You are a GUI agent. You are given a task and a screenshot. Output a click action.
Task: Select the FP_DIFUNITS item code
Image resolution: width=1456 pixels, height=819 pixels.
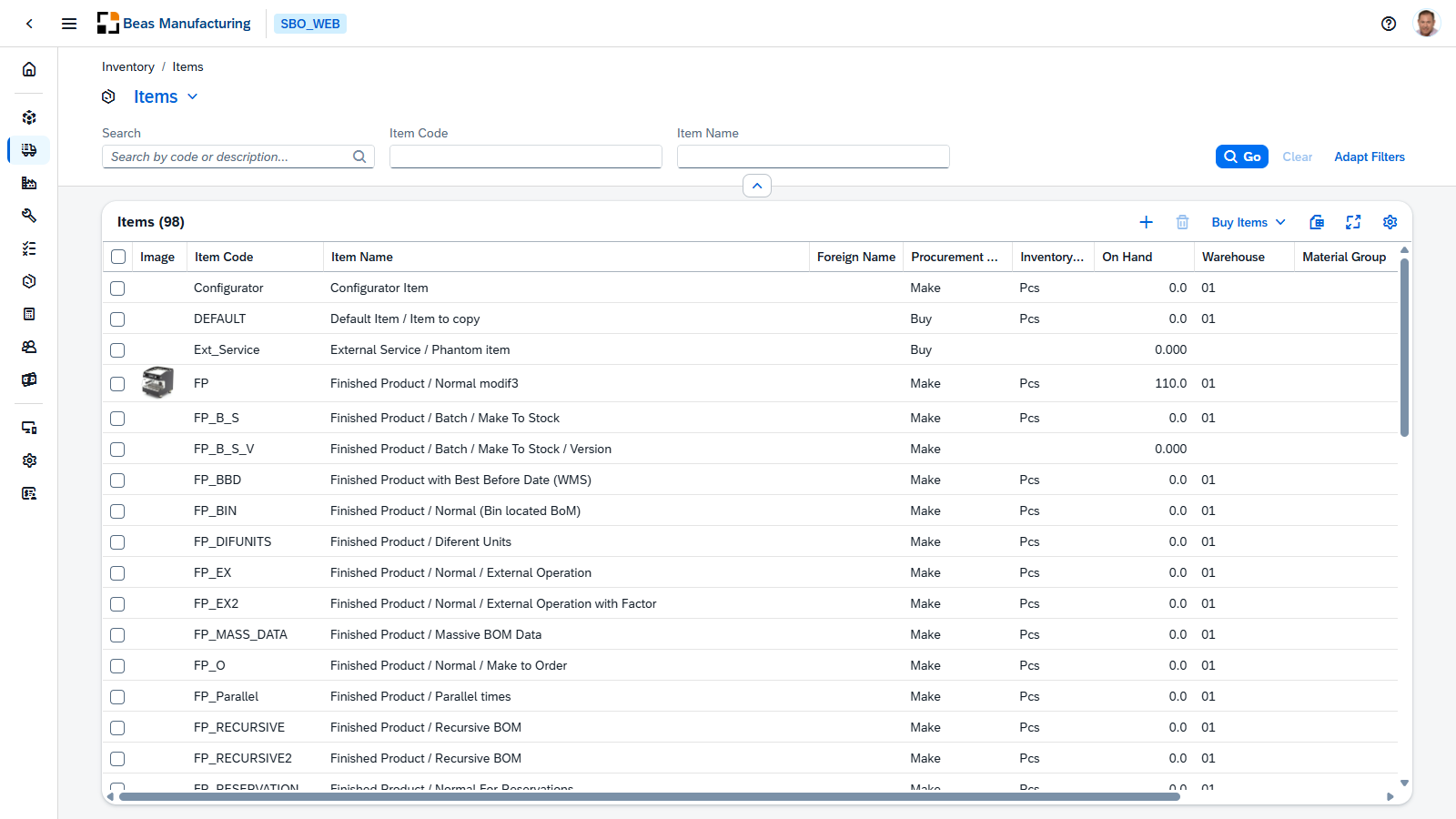coord(232,541)
